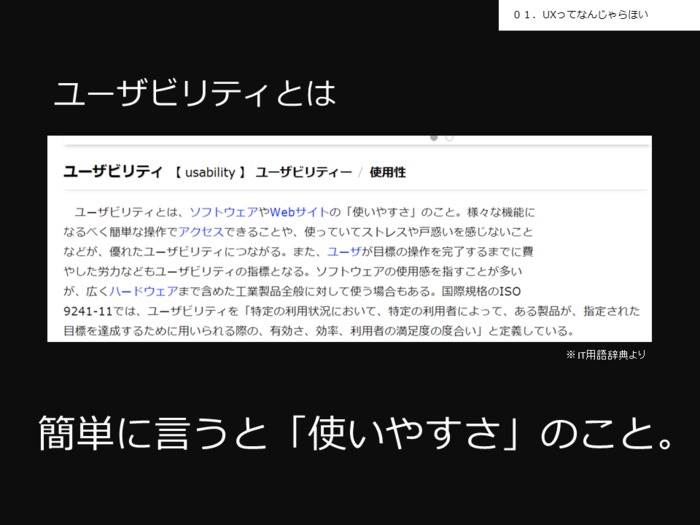The width and height of the screenshot is (700, 525).
Task: Click the slide title ユーザビリティとは
Action: [x=194, y=94]
